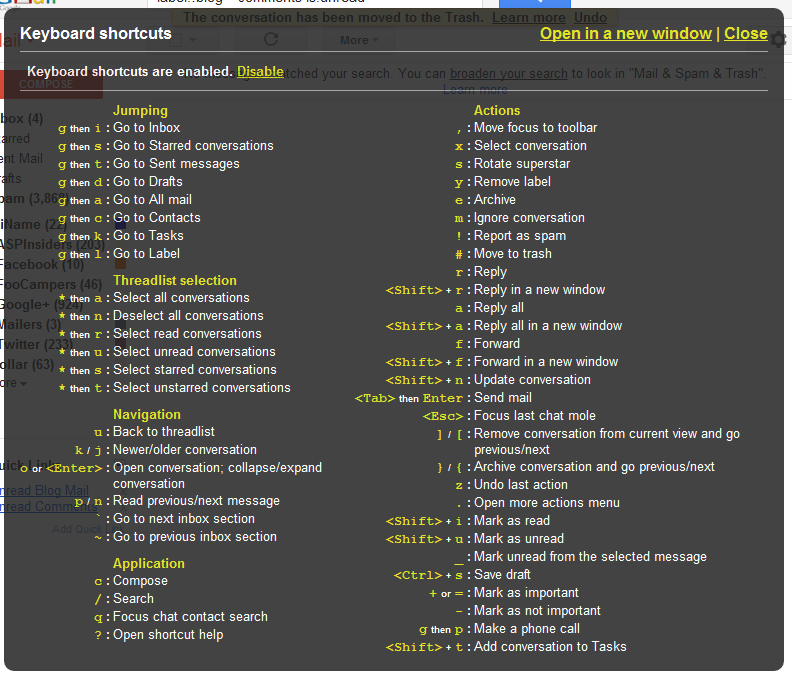This screenshot has width=792, height=676.
Task: Select 'Go to Sent messages' text
Action: [x=176, y=164]
